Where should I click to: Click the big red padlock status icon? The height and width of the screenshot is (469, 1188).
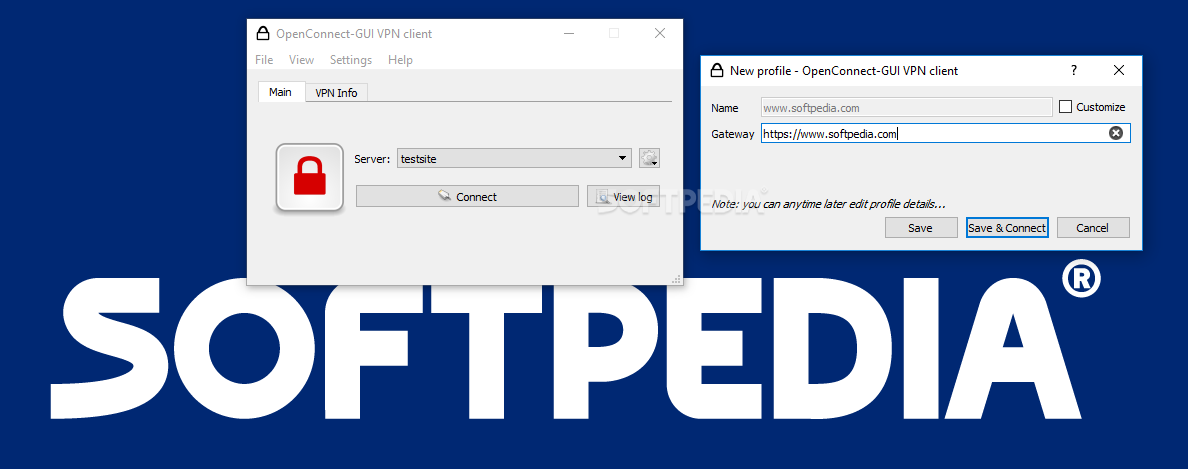[x=309, y=177]
